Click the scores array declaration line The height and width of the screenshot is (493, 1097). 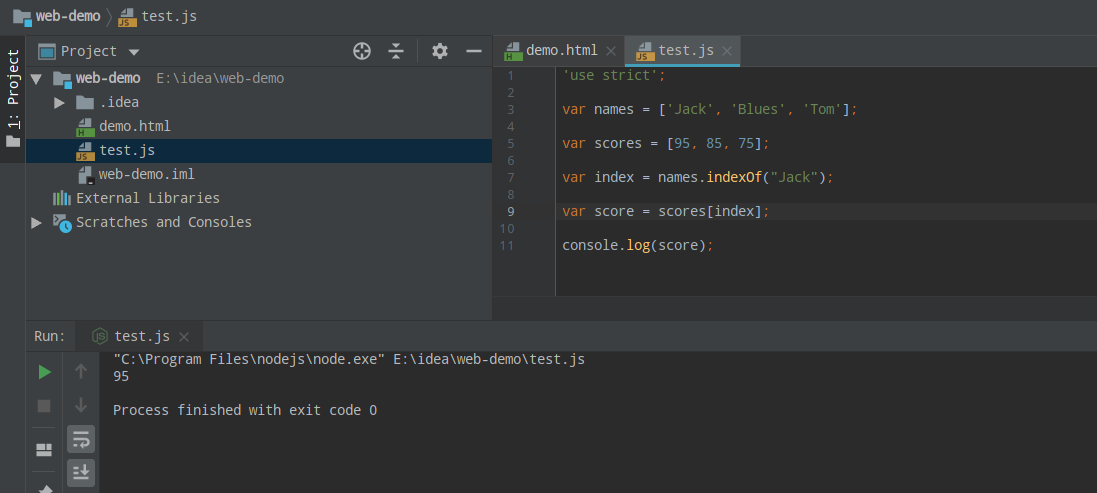(x=666, y=143)
